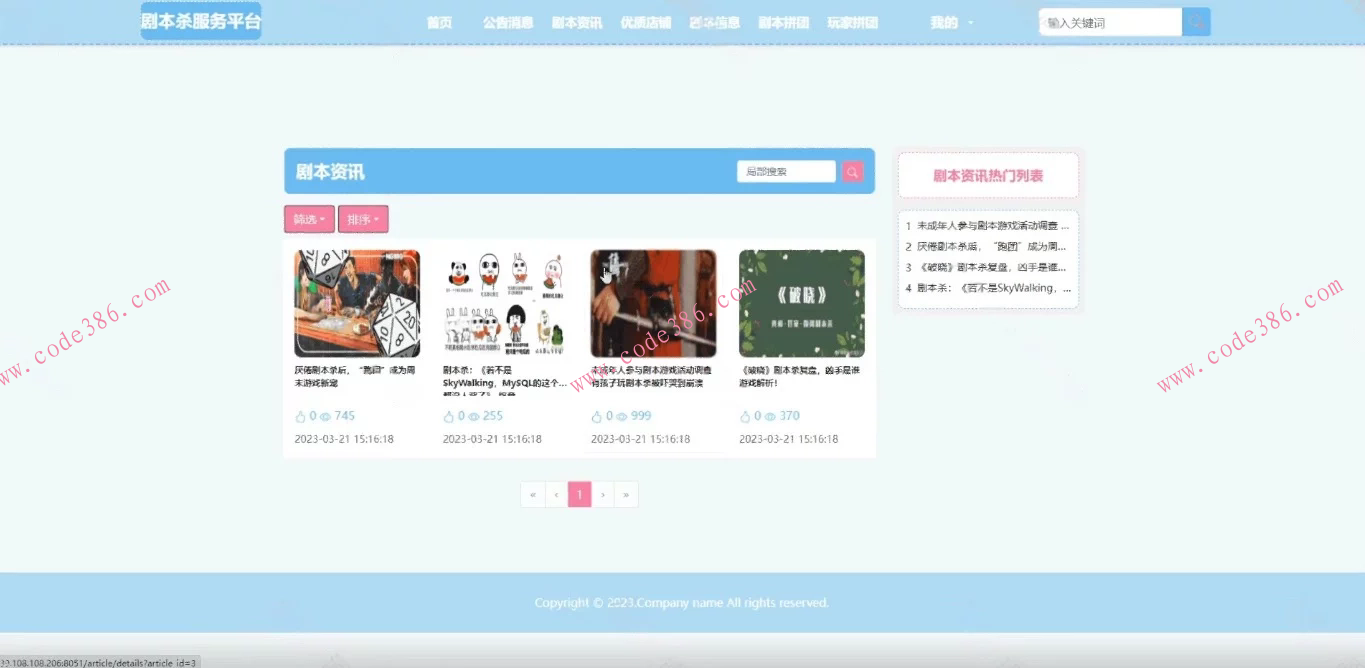Click the last-page » pagination button
The width and height of the screenshot is (1365, 668).
(626, 493)
